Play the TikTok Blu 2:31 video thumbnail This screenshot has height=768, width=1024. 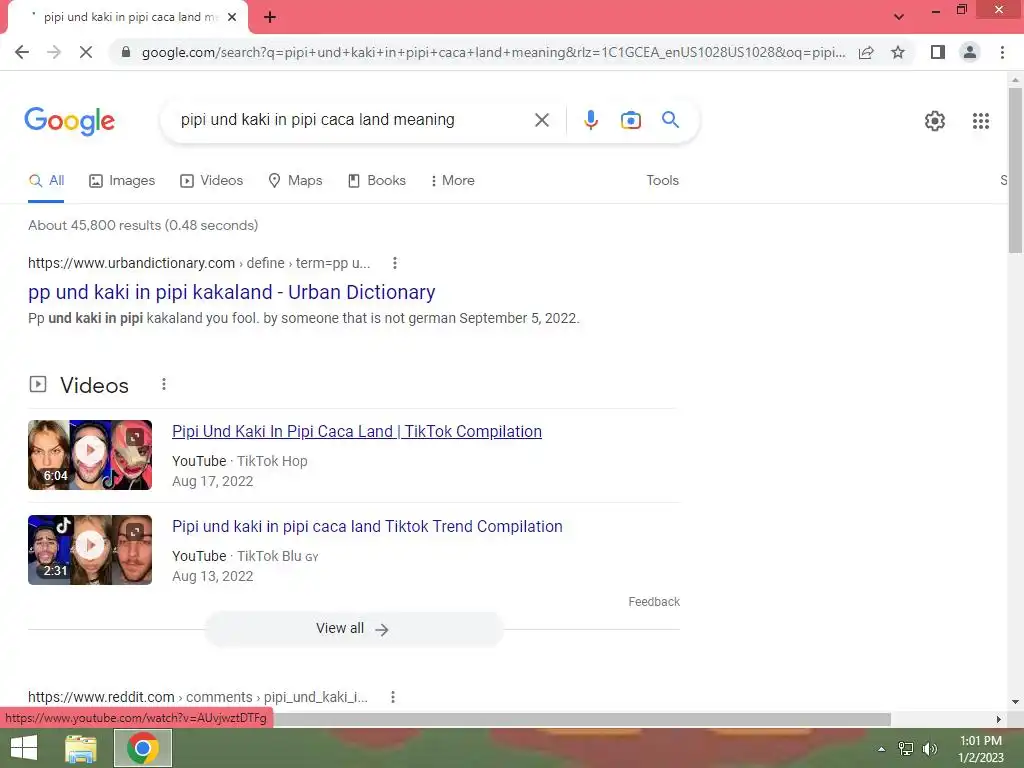(x=90, y=550)
